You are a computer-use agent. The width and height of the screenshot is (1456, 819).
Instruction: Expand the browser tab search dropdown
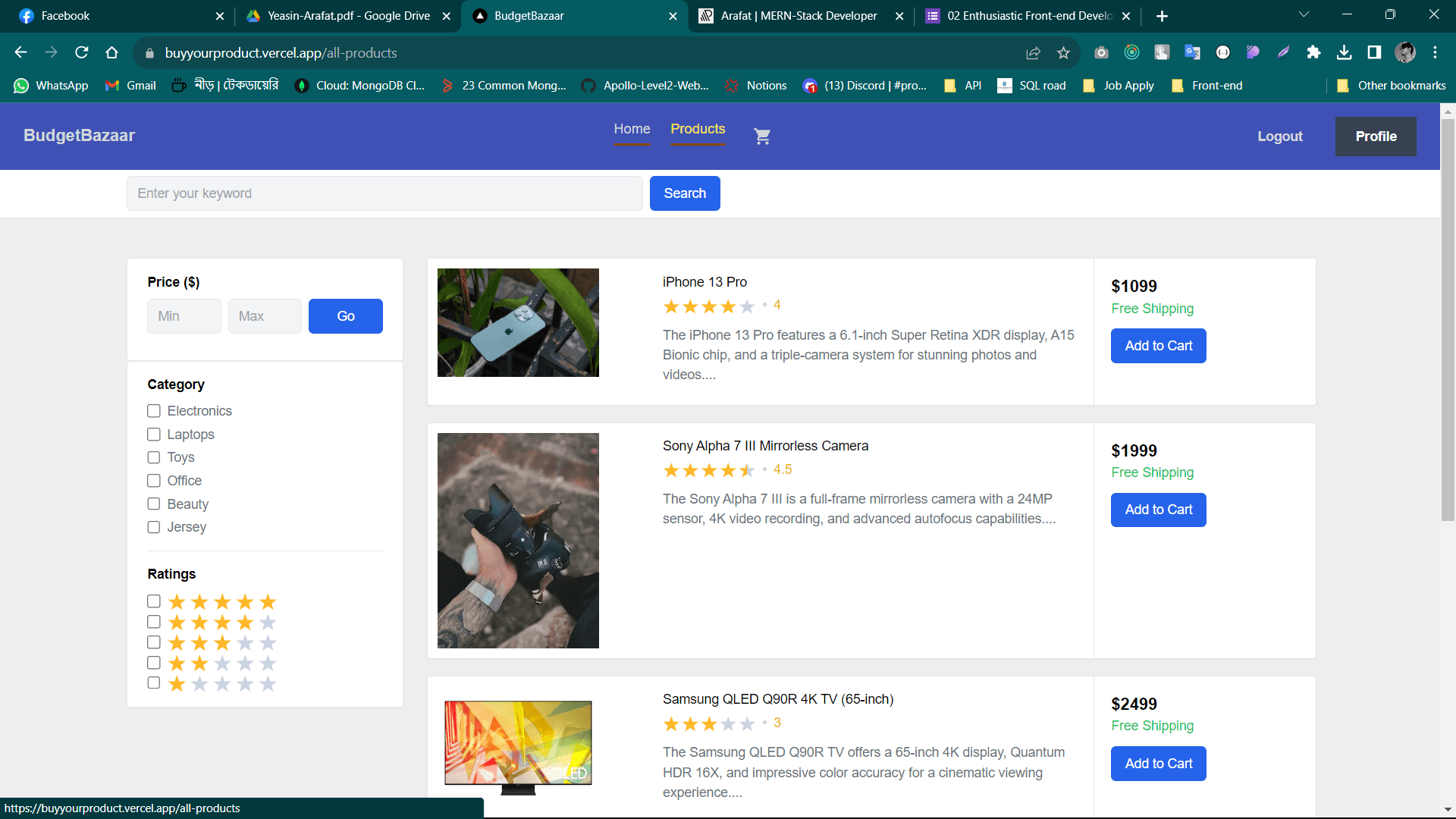[1304, 15]
